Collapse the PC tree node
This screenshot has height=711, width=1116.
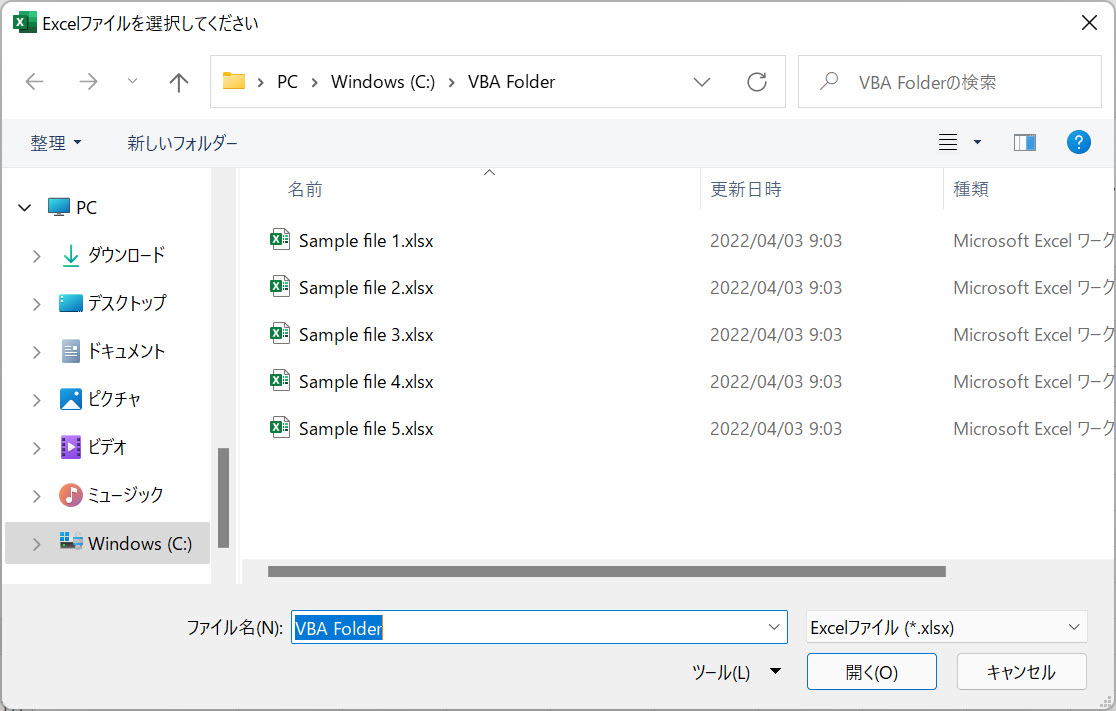23,207
